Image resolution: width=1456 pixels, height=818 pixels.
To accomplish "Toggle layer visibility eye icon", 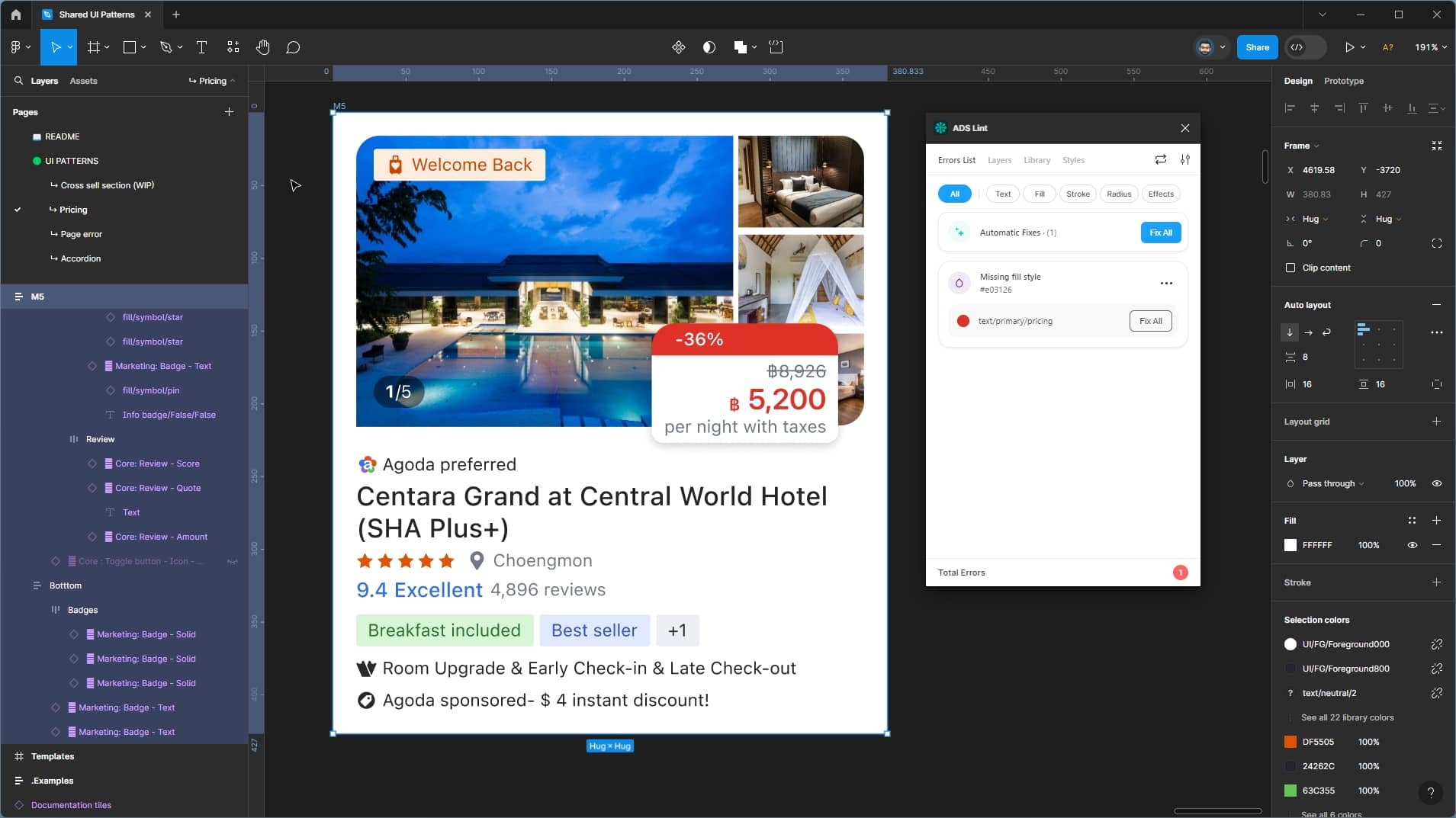I will click(x=1436, y=483).
